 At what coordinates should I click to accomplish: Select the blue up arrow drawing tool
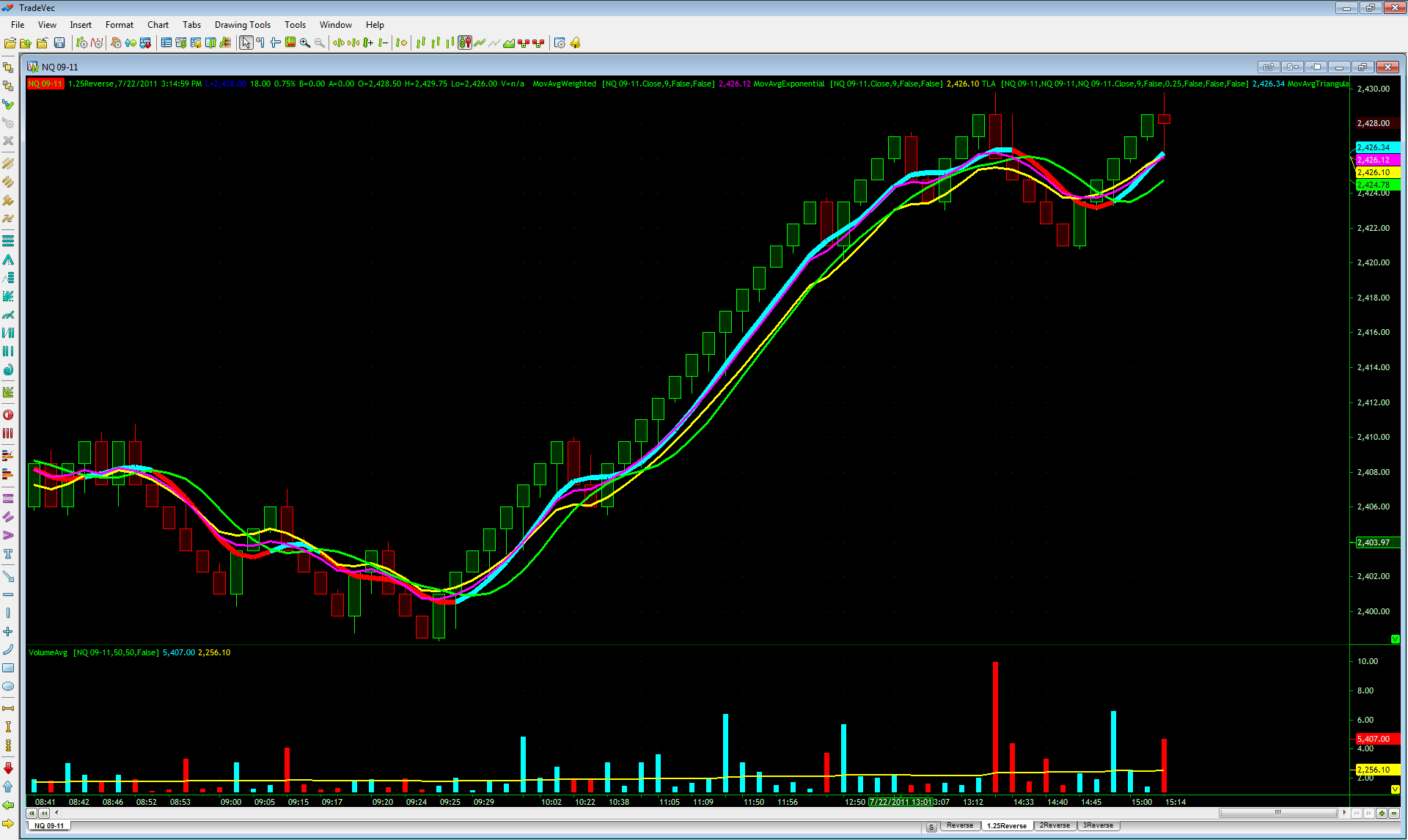click(x=8, y=786)
